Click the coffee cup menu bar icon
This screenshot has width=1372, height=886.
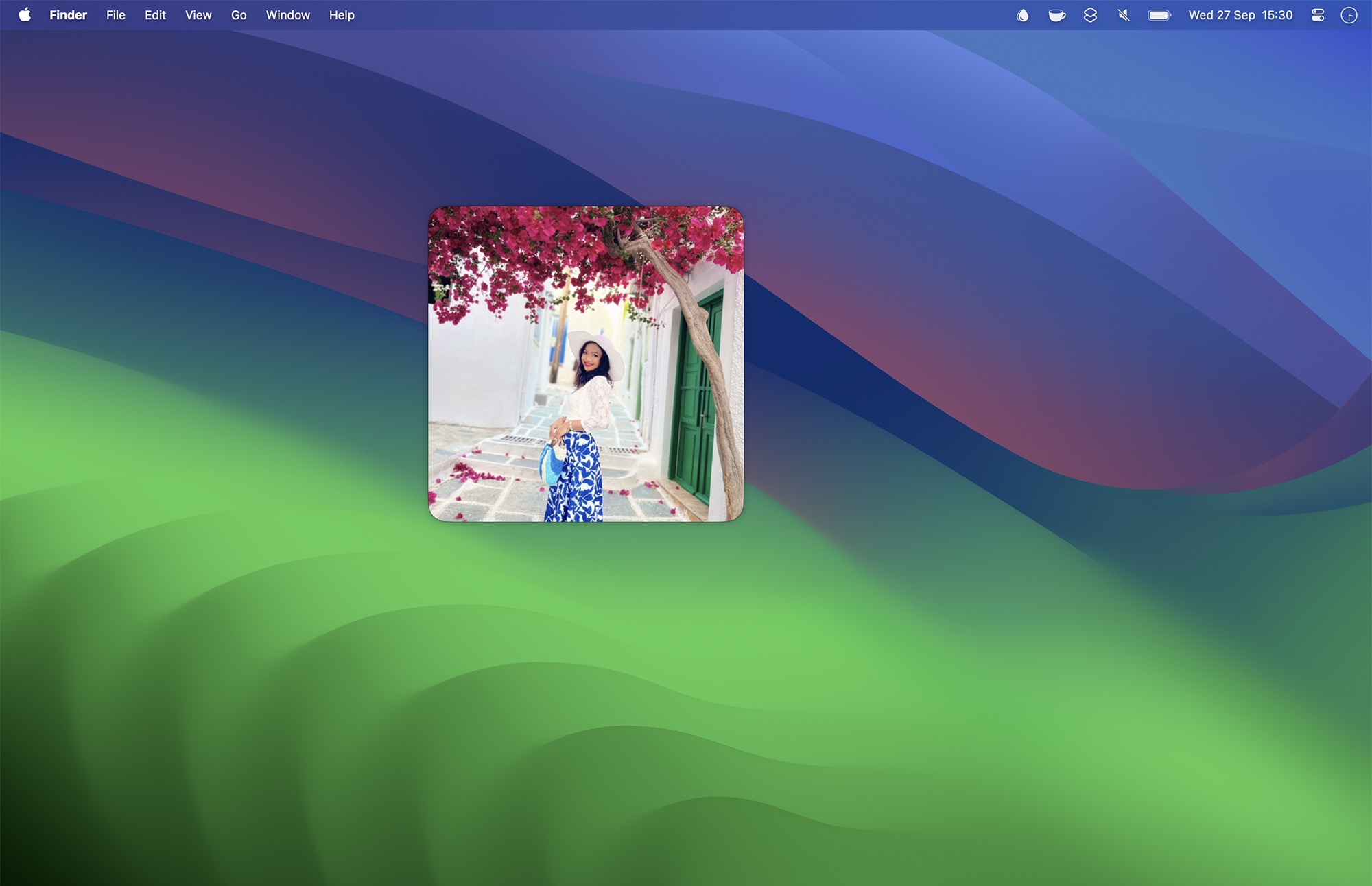click(x=1056, y=15)
